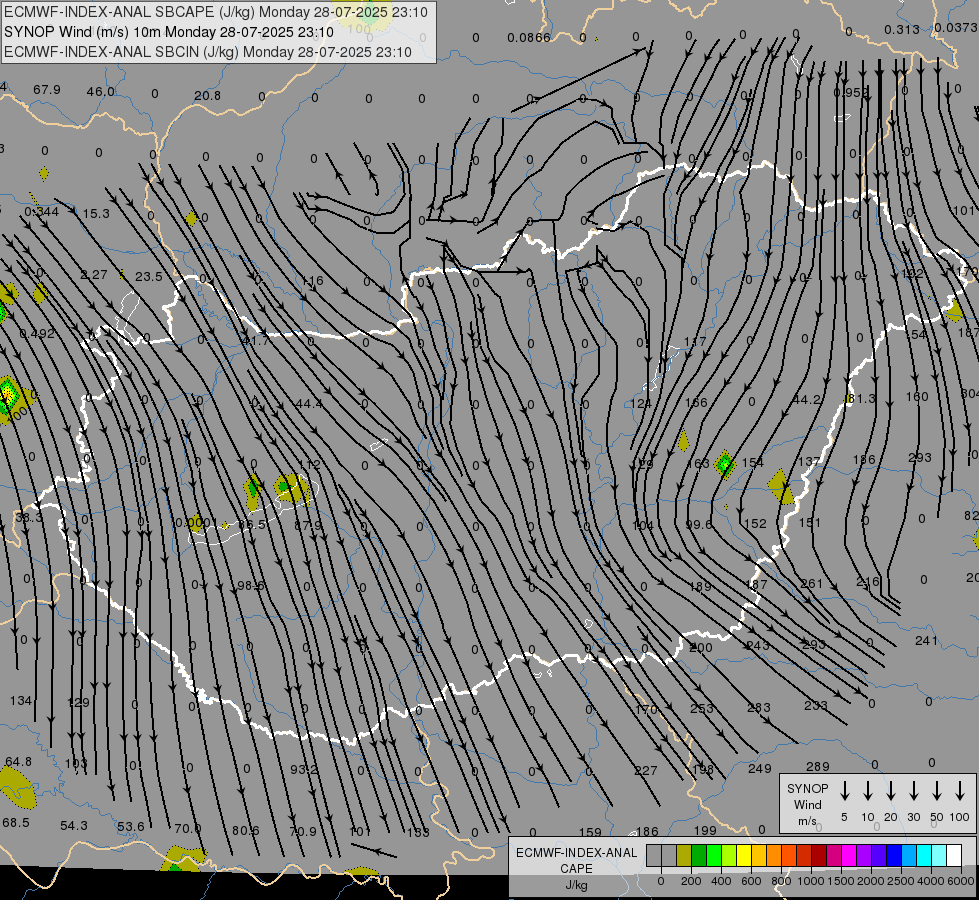Click the map value 0.0866
Screen dimensions: 979x900
pos(529,38)
